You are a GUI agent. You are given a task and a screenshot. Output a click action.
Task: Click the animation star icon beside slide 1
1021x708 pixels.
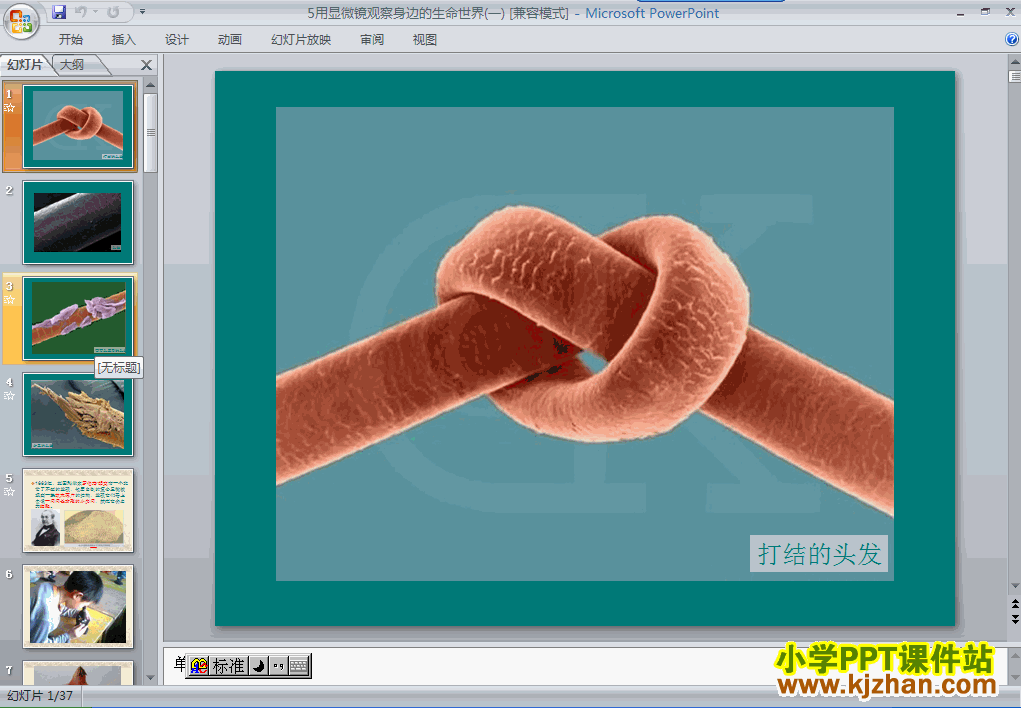coord(9,108)
